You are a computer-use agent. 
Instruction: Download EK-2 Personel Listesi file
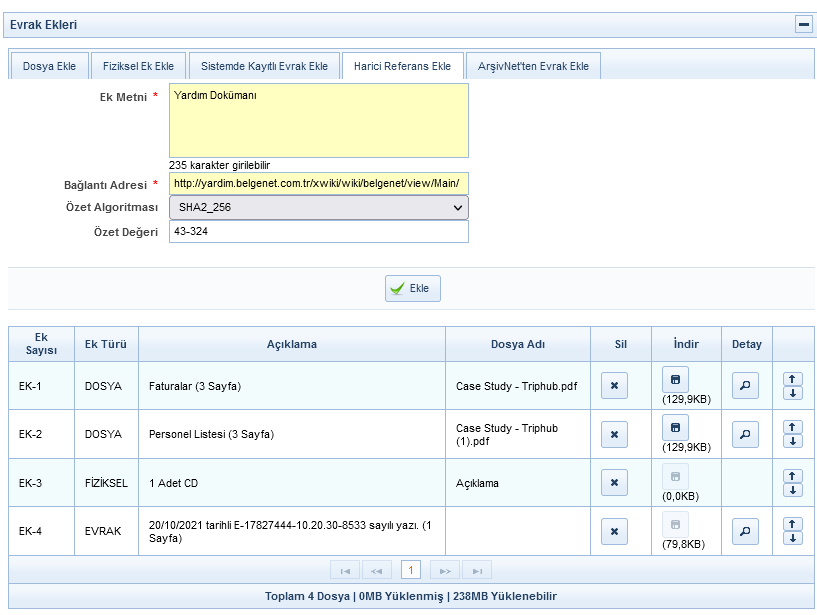point(675,428)
